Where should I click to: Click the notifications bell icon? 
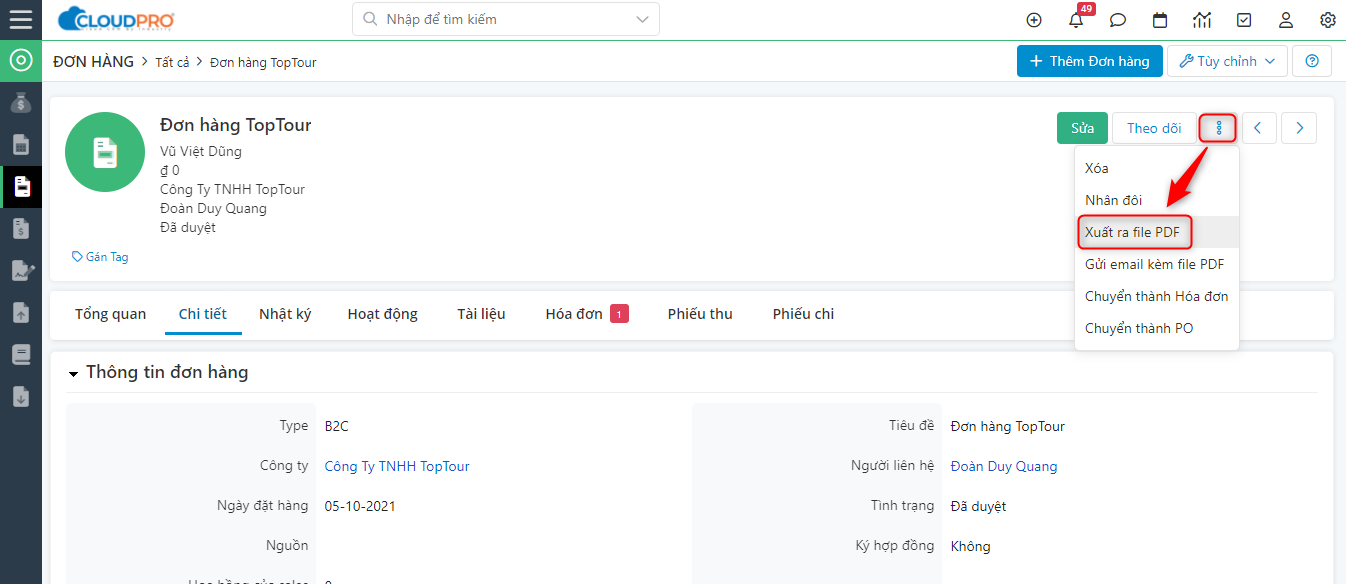(x=1076, y=20)
